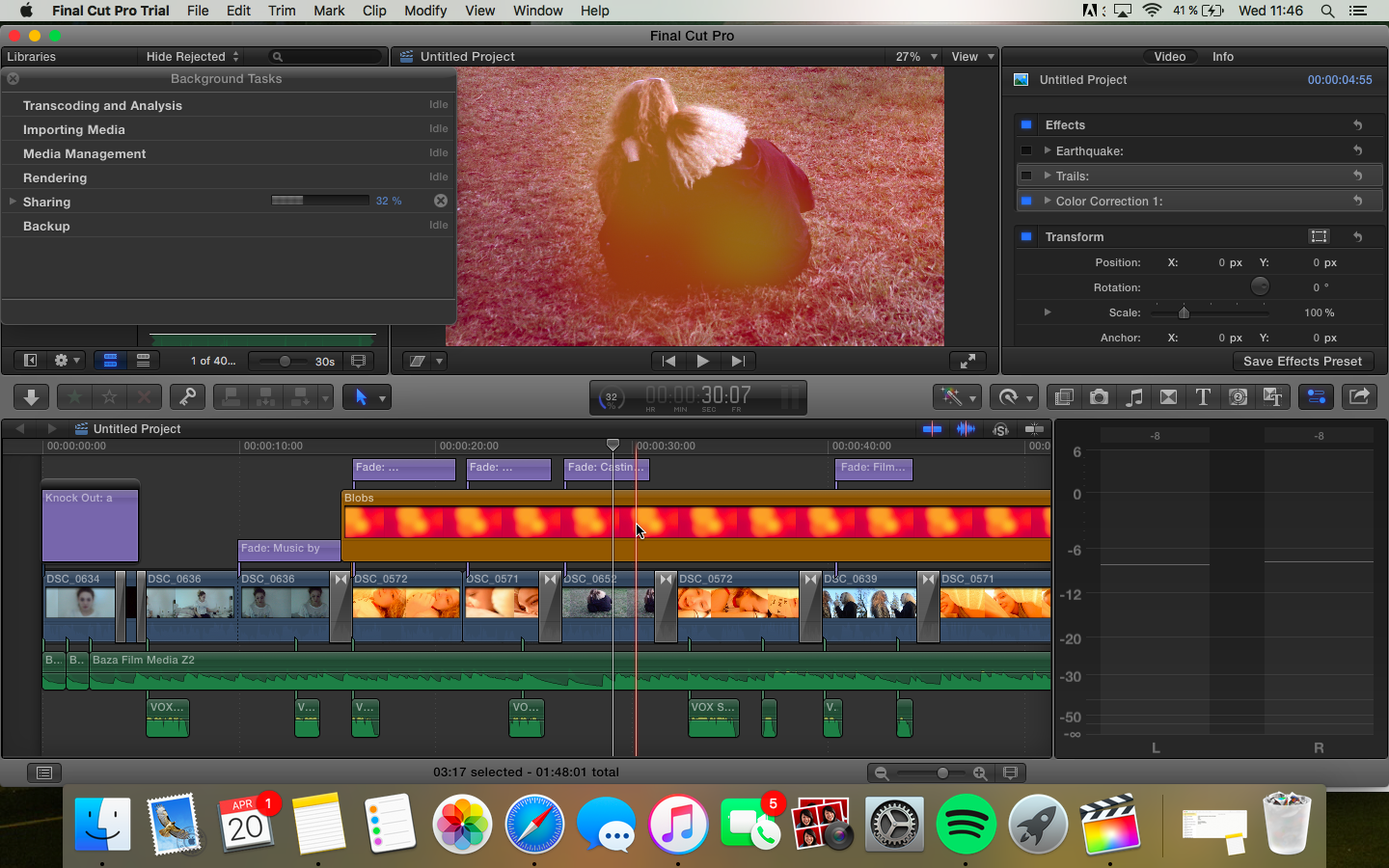Toggle the Effects checkbox in Inspector
This screenshot has width=1389, height=868.
click(x=1026, y=125)
